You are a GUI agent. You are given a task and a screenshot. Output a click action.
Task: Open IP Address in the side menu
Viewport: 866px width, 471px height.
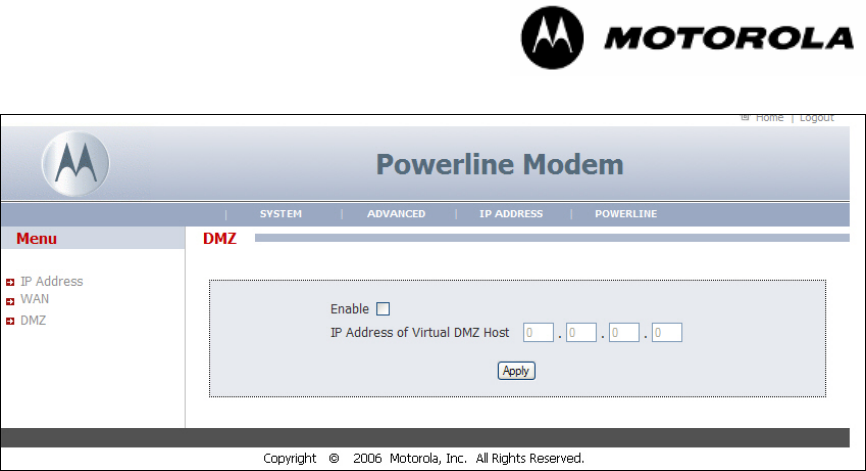tap(52, 282)
